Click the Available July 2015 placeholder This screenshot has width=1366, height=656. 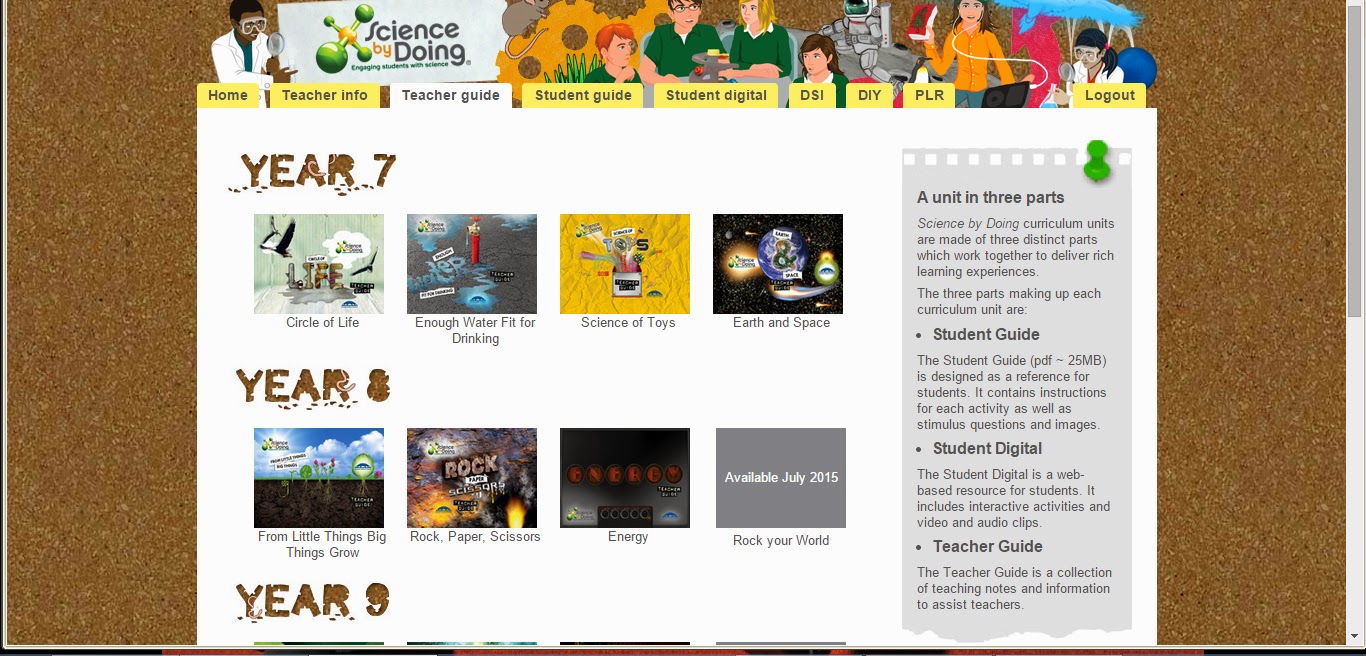click(x=781, y=478)
